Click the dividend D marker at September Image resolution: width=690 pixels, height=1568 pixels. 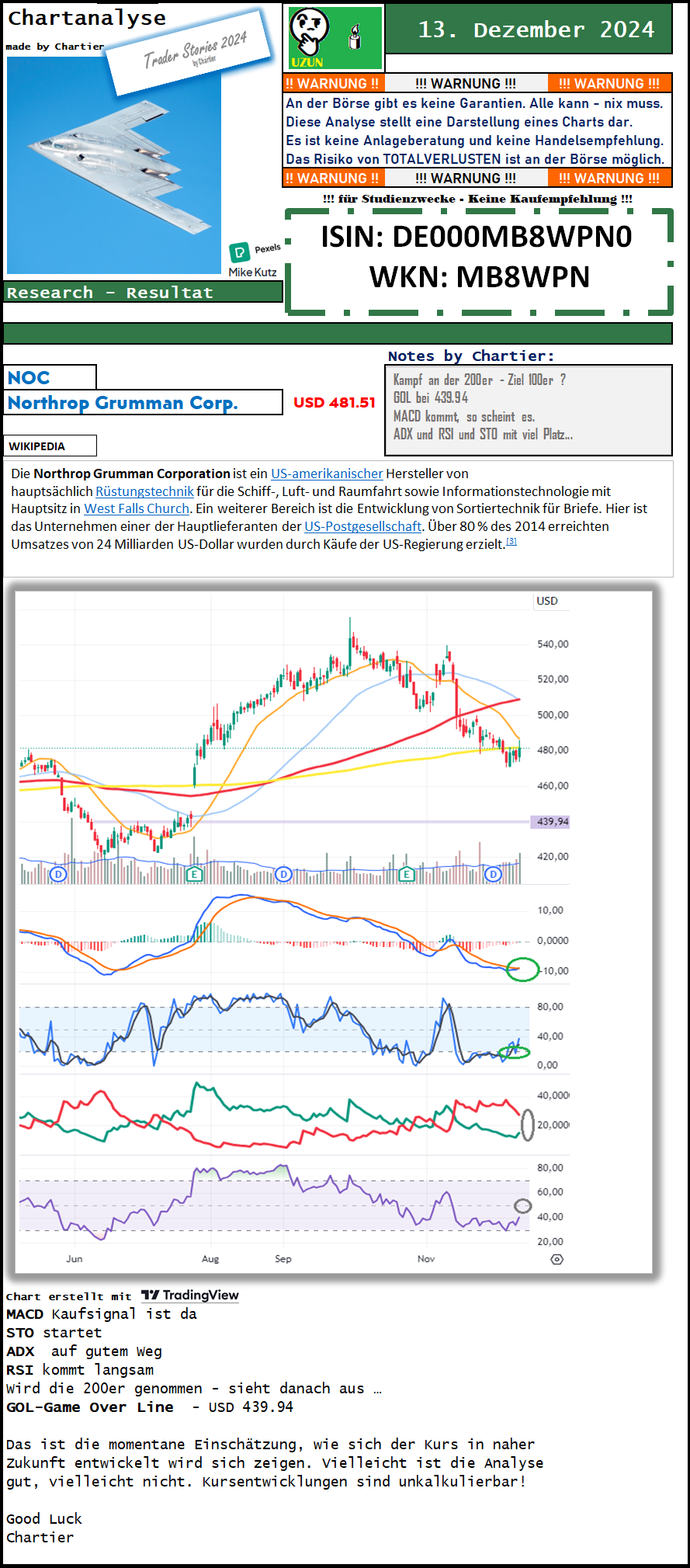(x=283, y=874)
